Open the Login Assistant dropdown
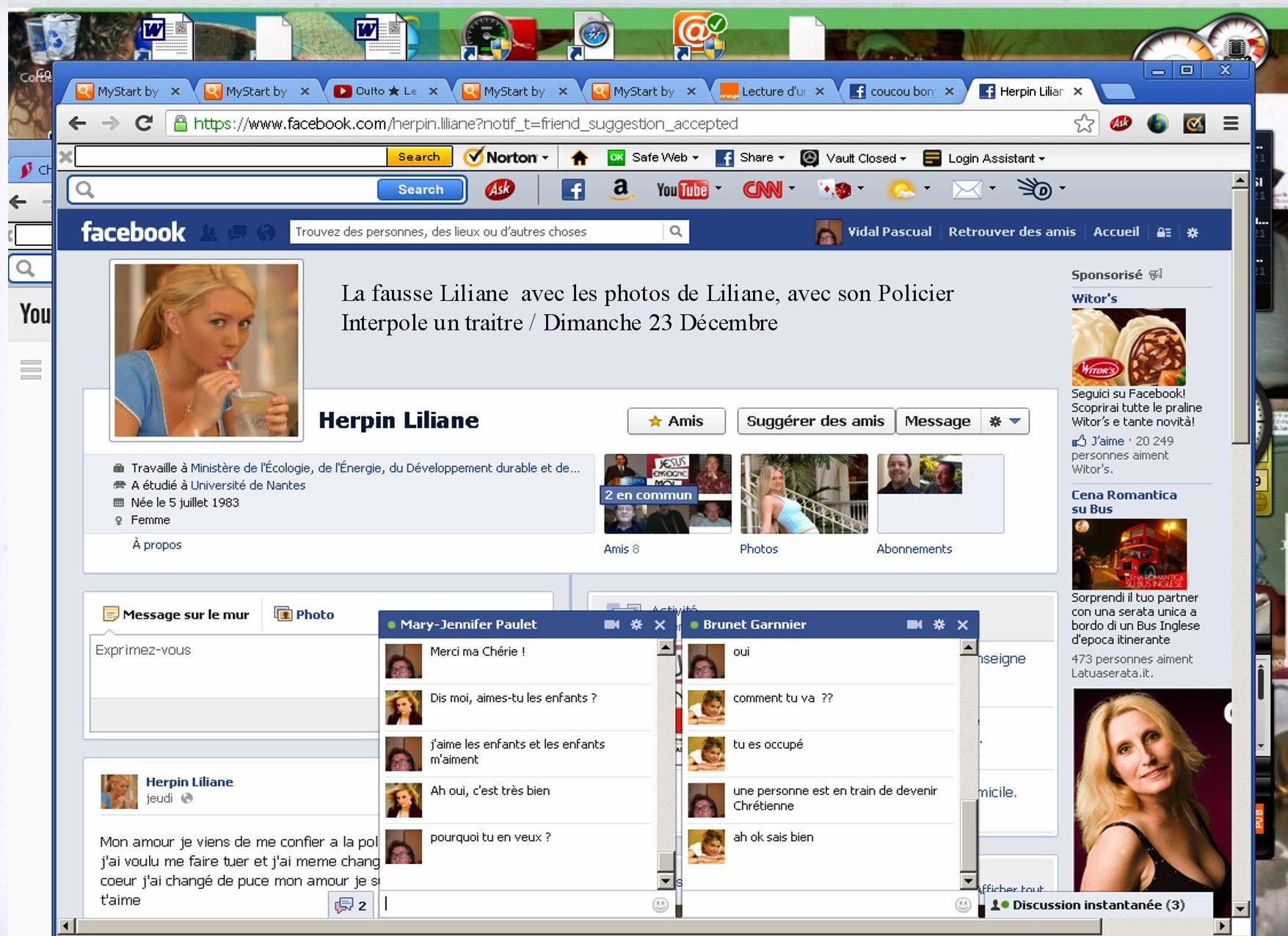 pos(994,158)
